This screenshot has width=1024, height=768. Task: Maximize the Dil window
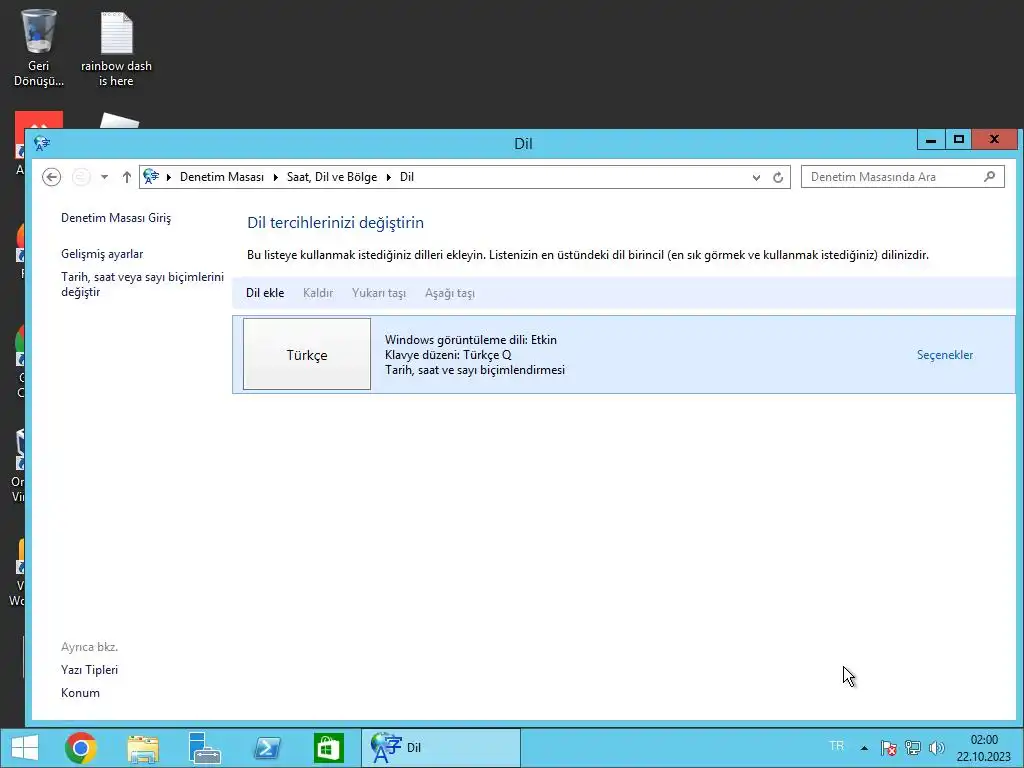[959, 140]
